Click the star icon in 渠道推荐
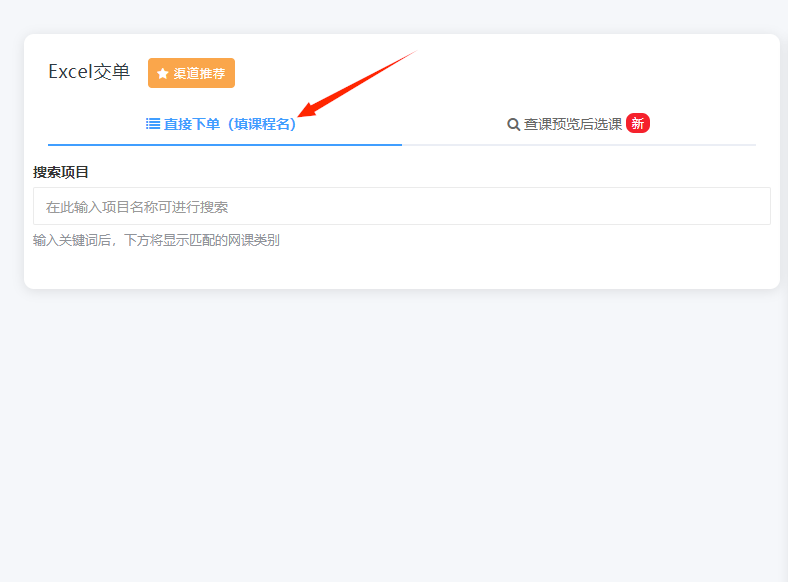 click(x=162, y=73)
